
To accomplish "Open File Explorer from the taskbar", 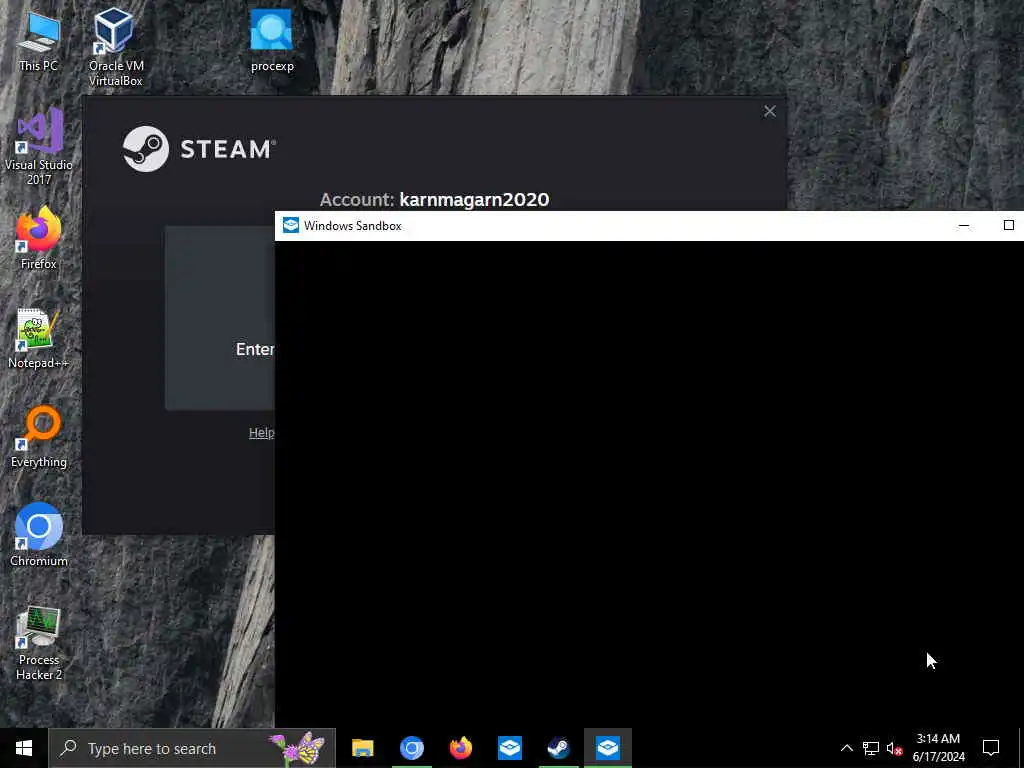I will click(x=362, y=748).
